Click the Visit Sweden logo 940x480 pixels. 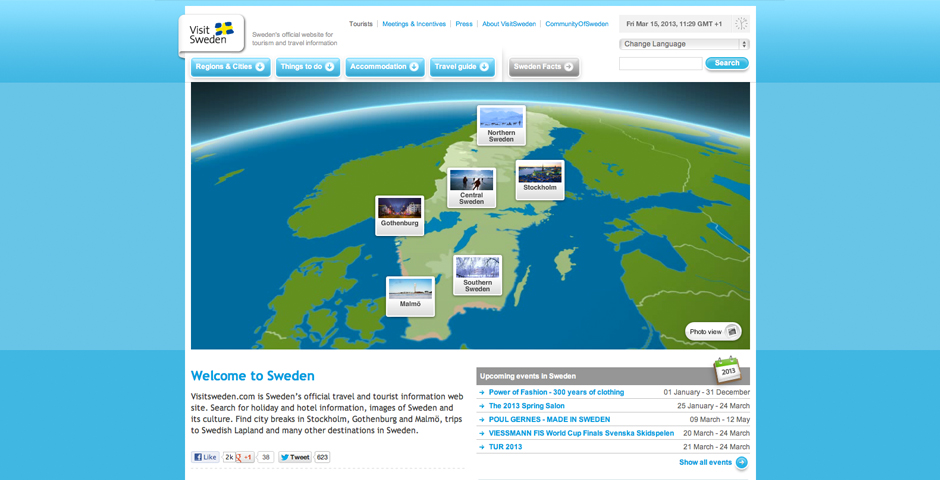(x=212, y=33)
